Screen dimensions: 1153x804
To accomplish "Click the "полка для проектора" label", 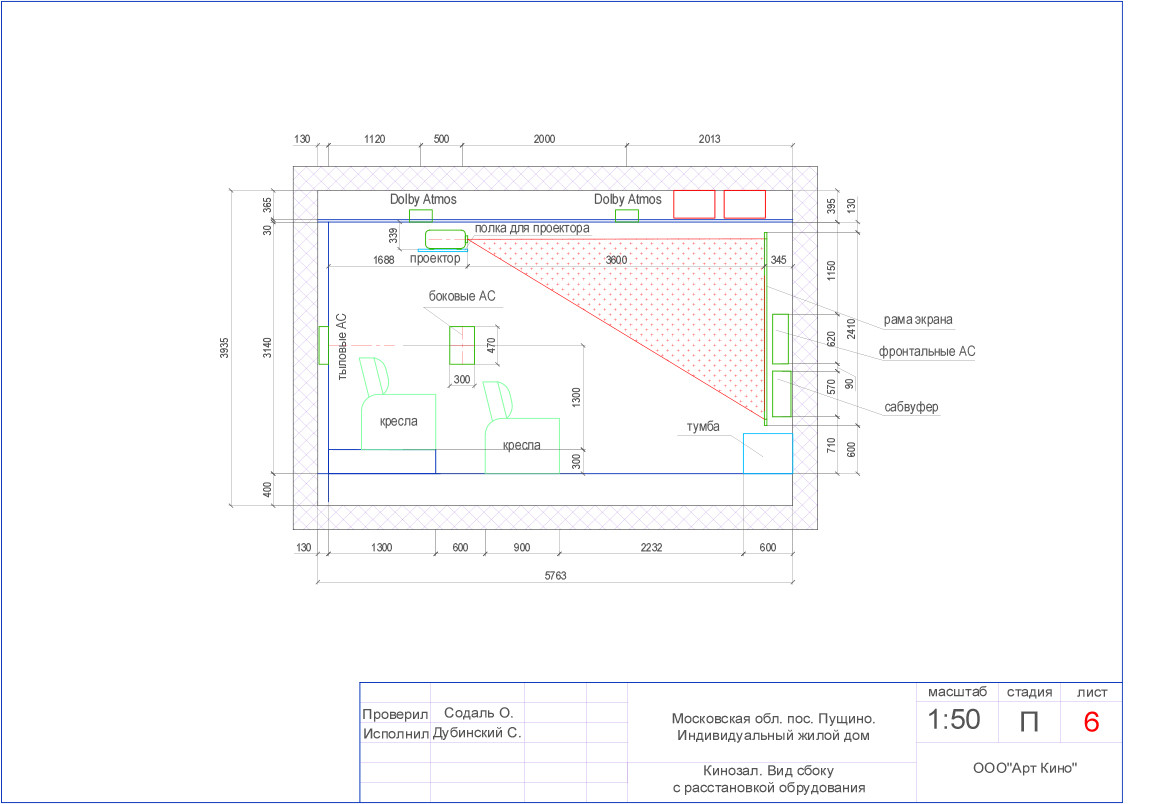I will click(x=531, y=228).
